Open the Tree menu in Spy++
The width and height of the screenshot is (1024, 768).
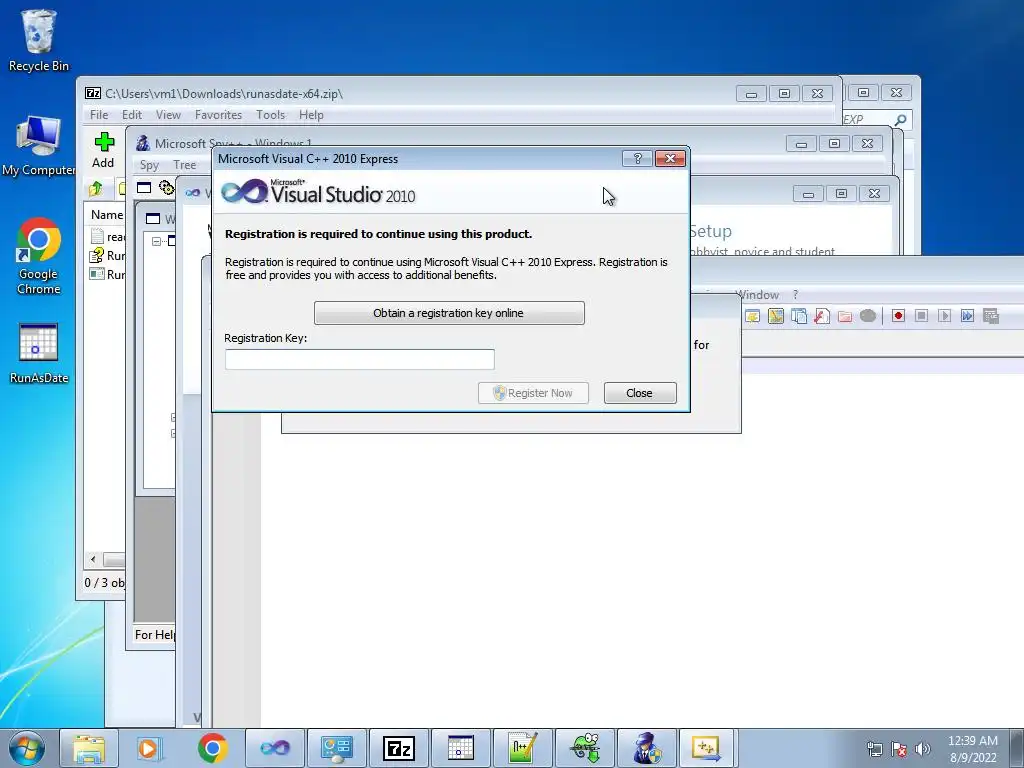pyautogui.click(x=184, y=165)
